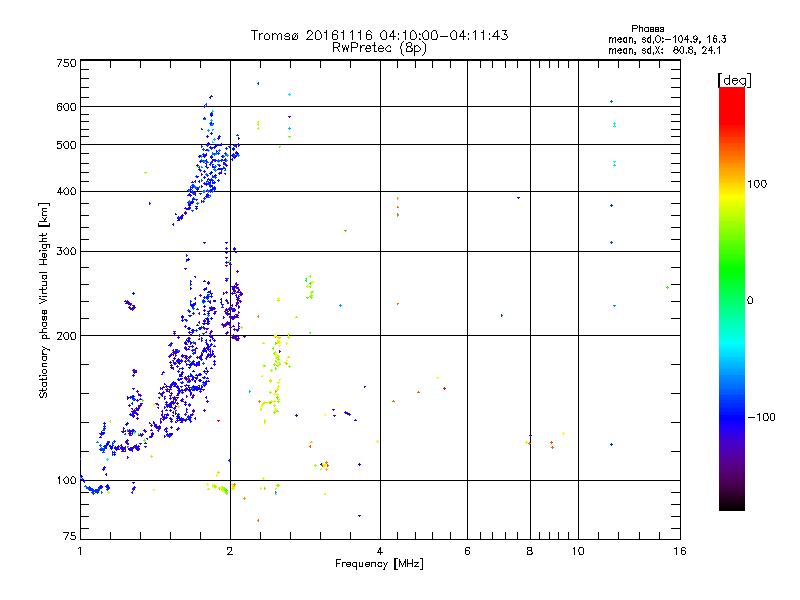Click the y-axis tick label '400'
This screenshot has width=800, height=600.
coord(66,192)
